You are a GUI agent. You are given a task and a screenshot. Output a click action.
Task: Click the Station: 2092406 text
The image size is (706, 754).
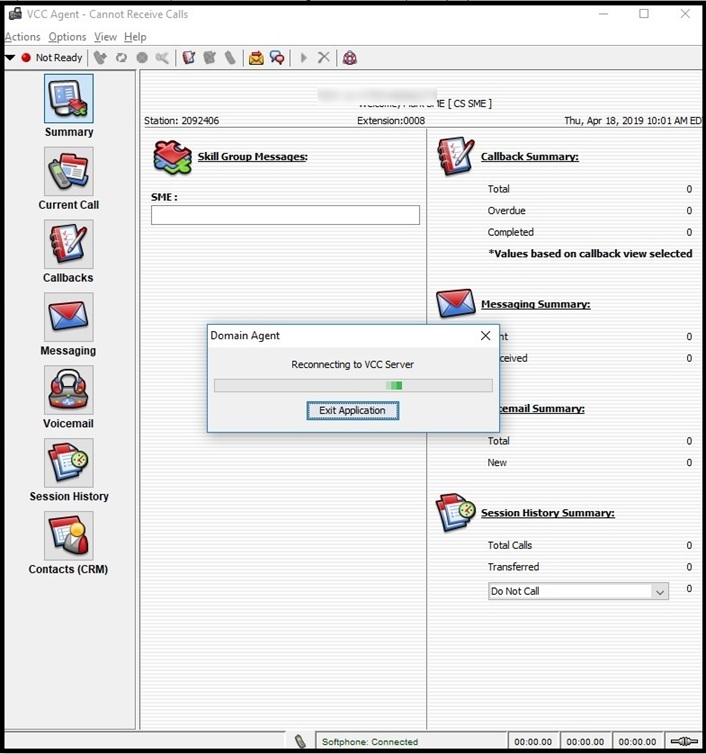click(x=181, y=121)
